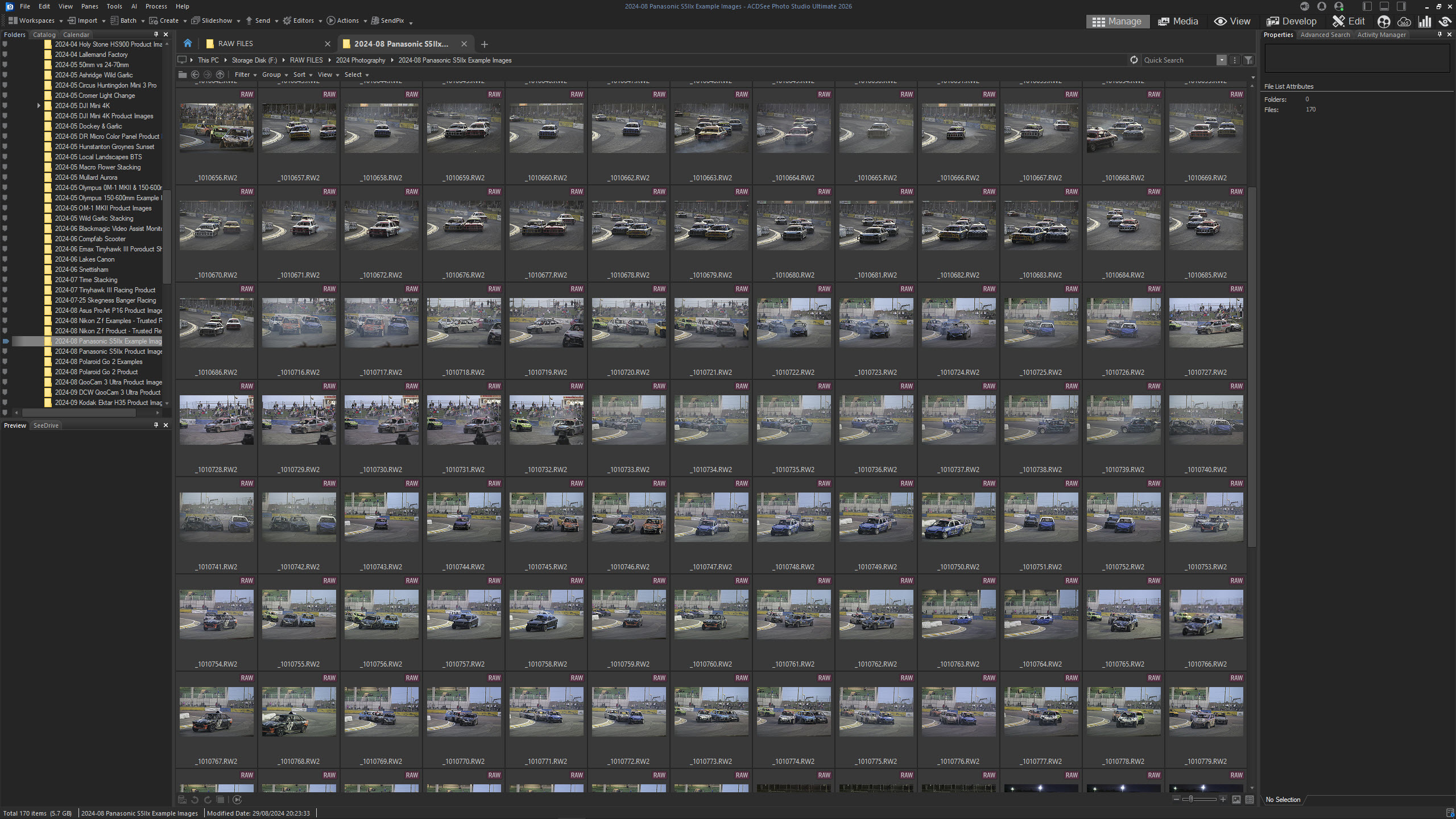This screenshot has width=1456, height=819.
Task: Click the refresh icon beside Quick Search
Action: 1134,60
